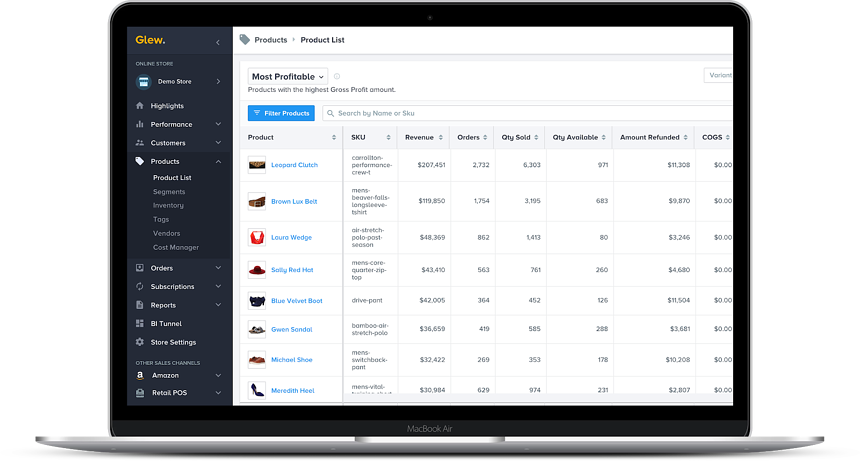Open the Product List submenu item
Screen dimensions: 860x461
[x=172, y=178]
